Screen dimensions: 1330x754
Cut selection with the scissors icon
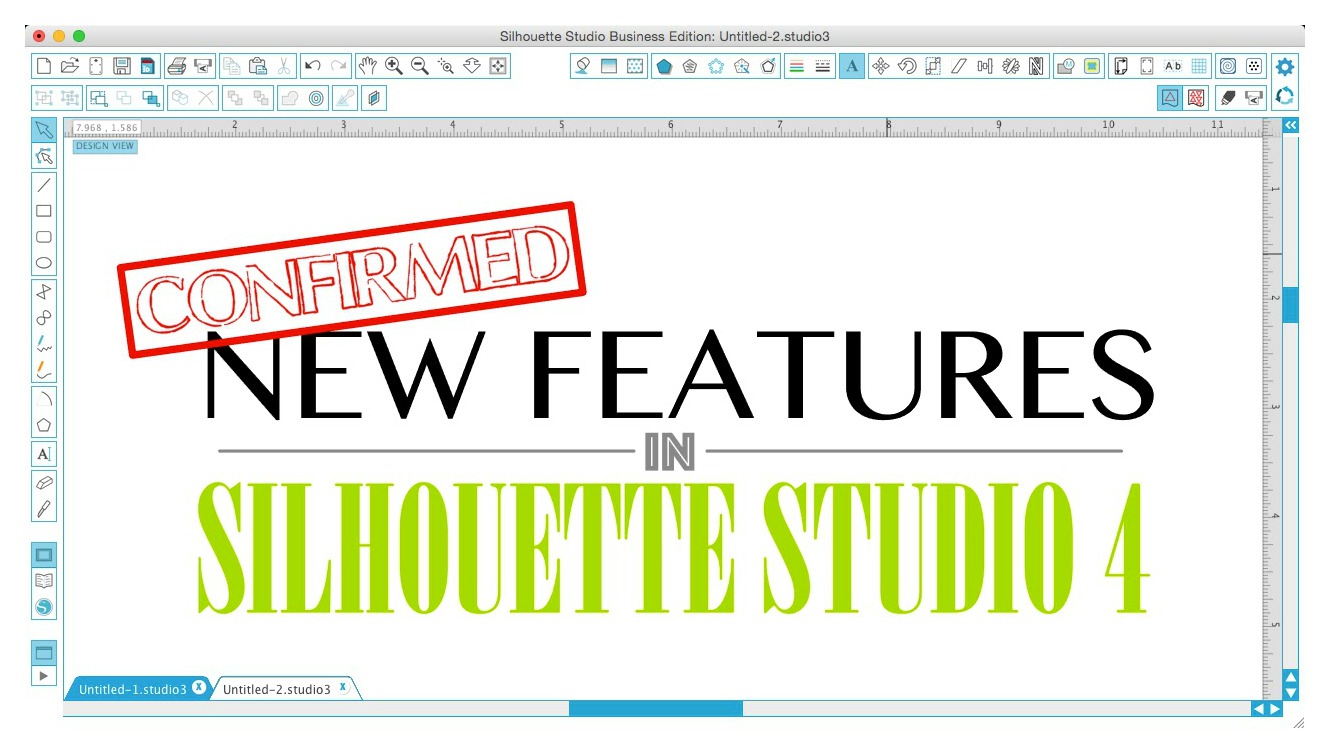coord(284,66)
